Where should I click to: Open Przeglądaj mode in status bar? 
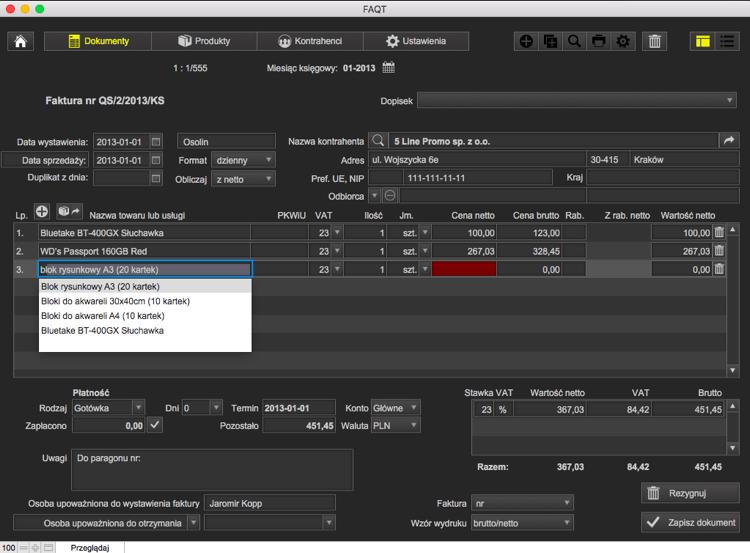click(x=90, y=548)
